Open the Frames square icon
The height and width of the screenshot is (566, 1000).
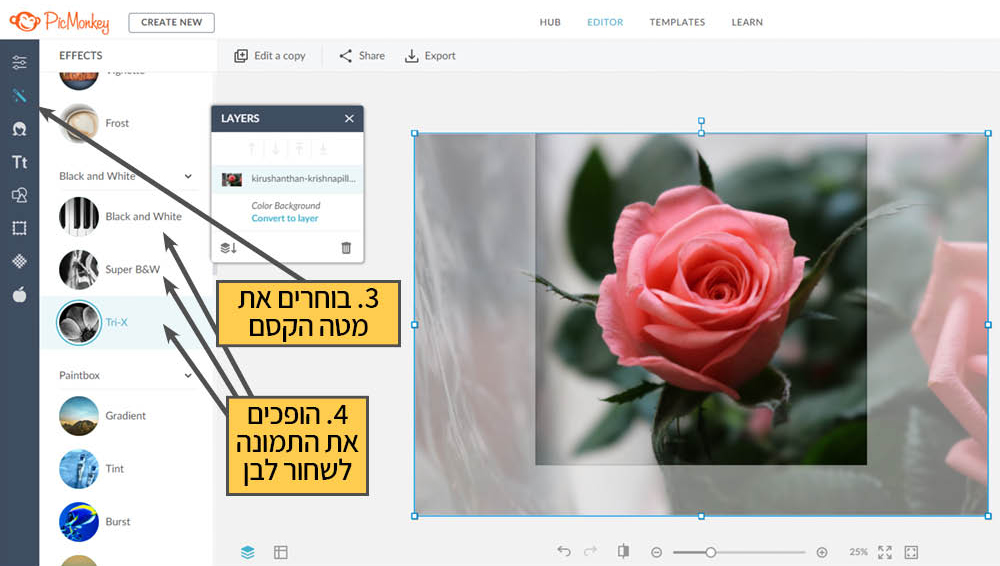[x=19, y=228]
